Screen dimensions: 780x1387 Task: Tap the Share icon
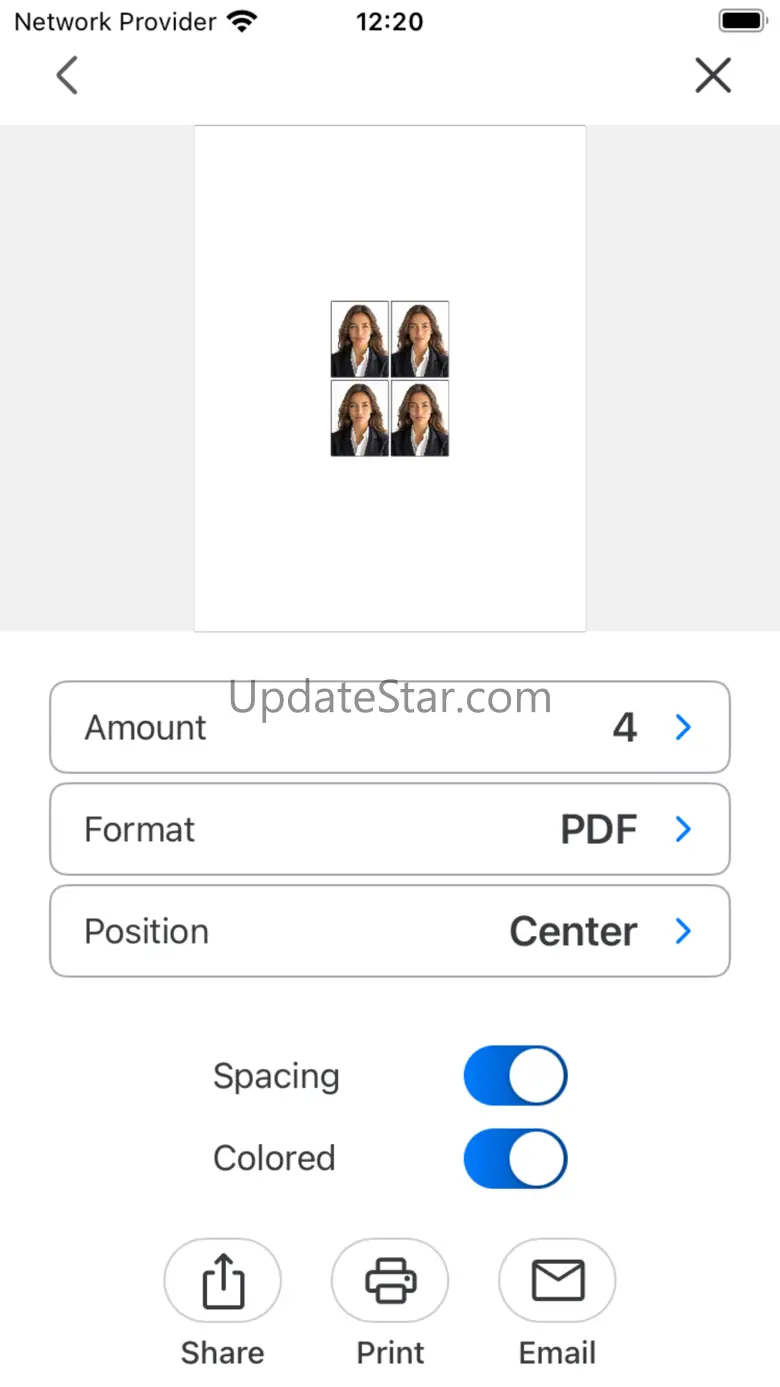[x=222, y=1280]
